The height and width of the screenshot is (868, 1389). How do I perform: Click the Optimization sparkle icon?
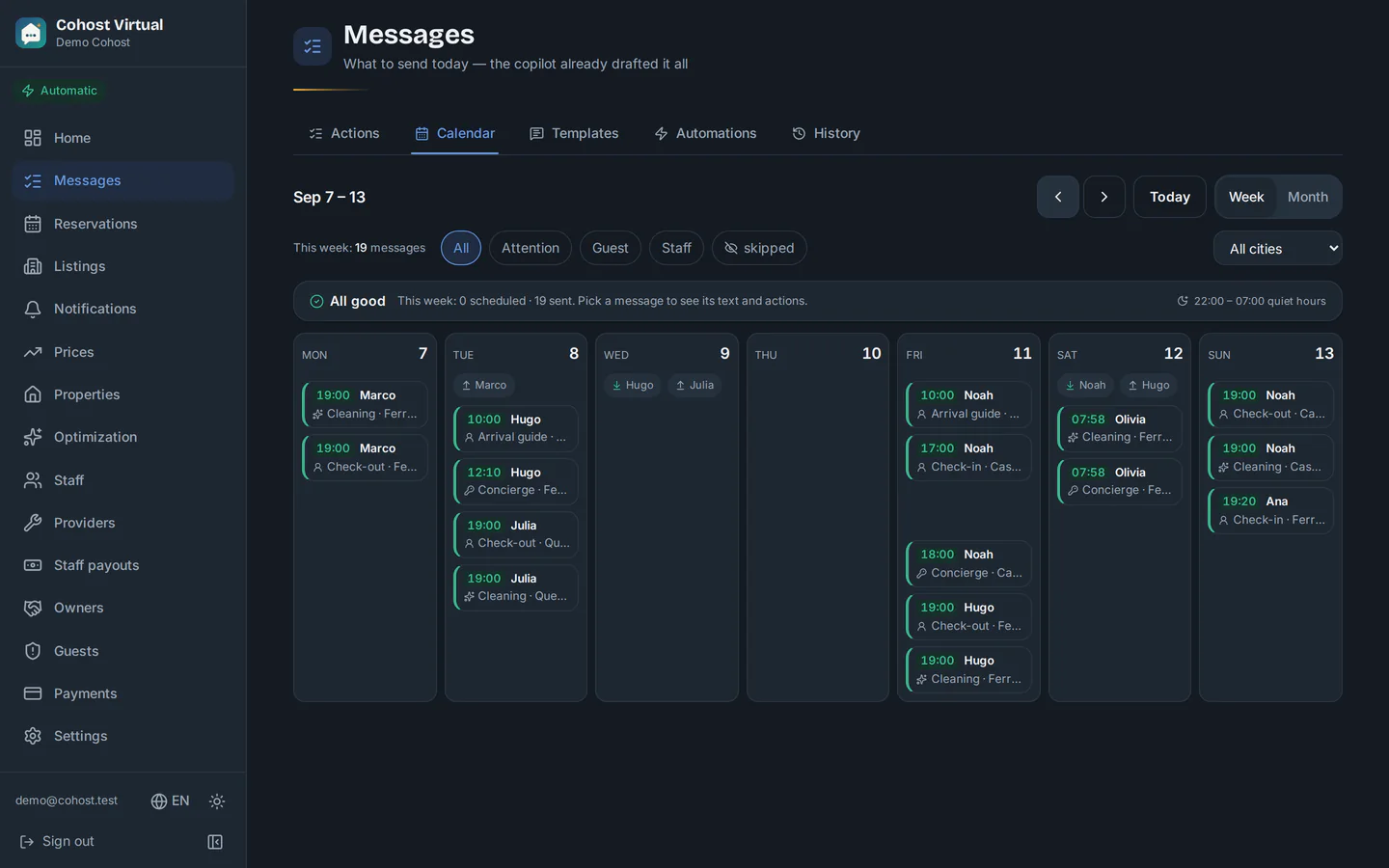click(x=33, y=437)
